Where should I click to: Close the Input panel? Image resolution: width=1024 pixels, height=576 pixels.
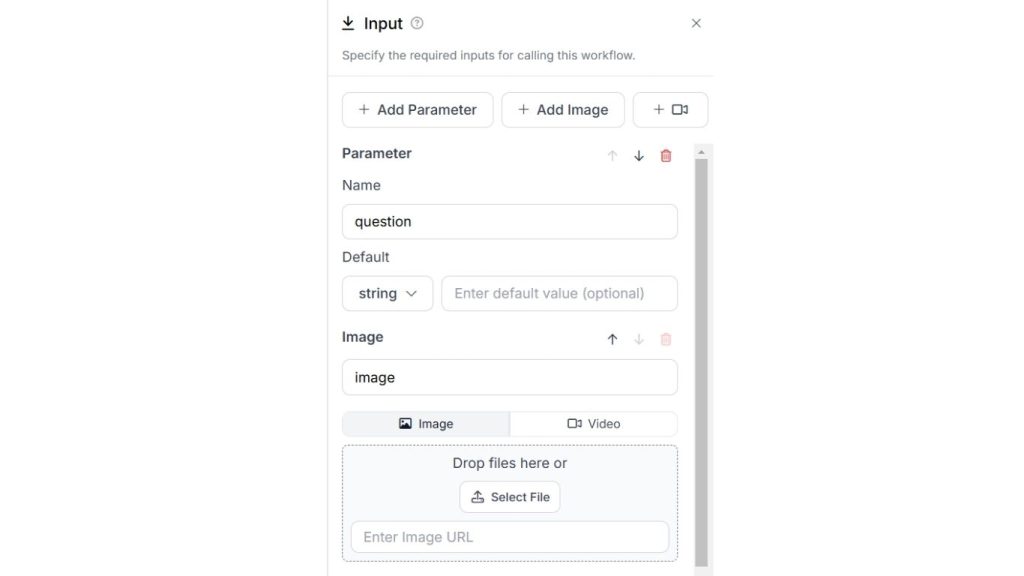[x=696, y=23]
